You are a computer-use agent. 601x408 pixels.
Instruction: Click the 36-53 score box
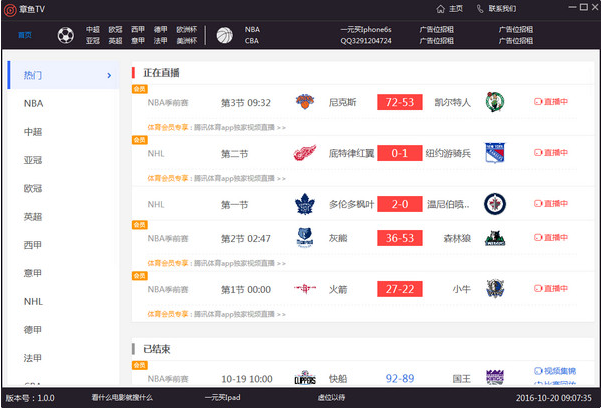pos(400,238)
